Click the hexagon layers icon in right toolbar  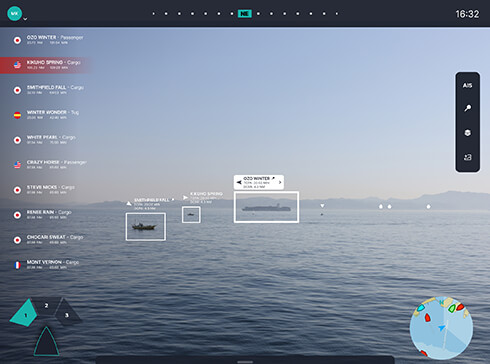(468, 133)
